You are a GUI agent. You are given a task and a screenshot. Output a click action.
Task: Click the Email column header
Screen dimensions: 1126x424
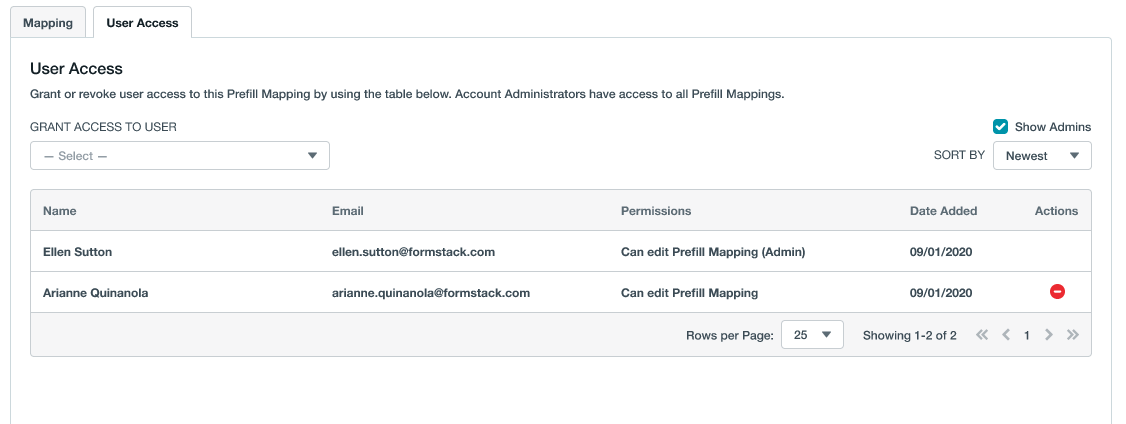pyautogui.click(x=348, y=211)
